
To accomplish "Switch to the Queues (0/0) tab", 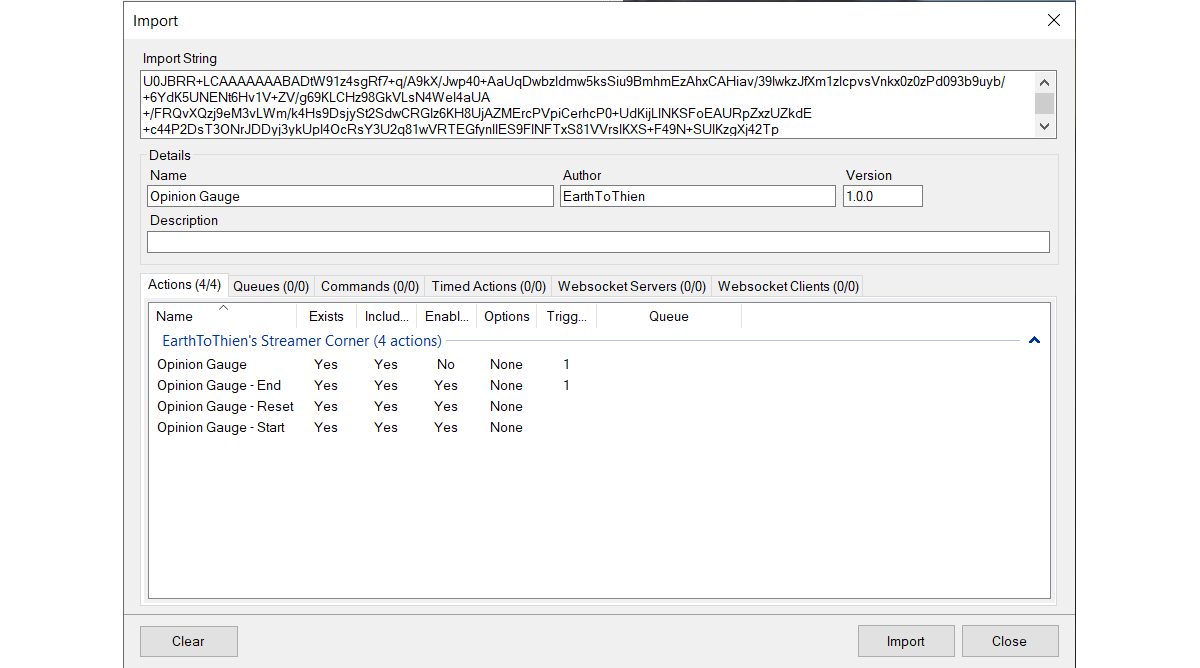I will click(271, 286).
